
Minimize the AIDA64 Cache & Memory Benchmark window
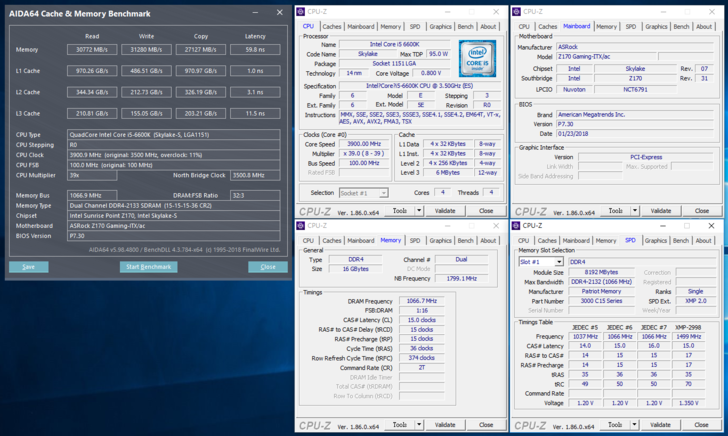(x=257, y=13)
